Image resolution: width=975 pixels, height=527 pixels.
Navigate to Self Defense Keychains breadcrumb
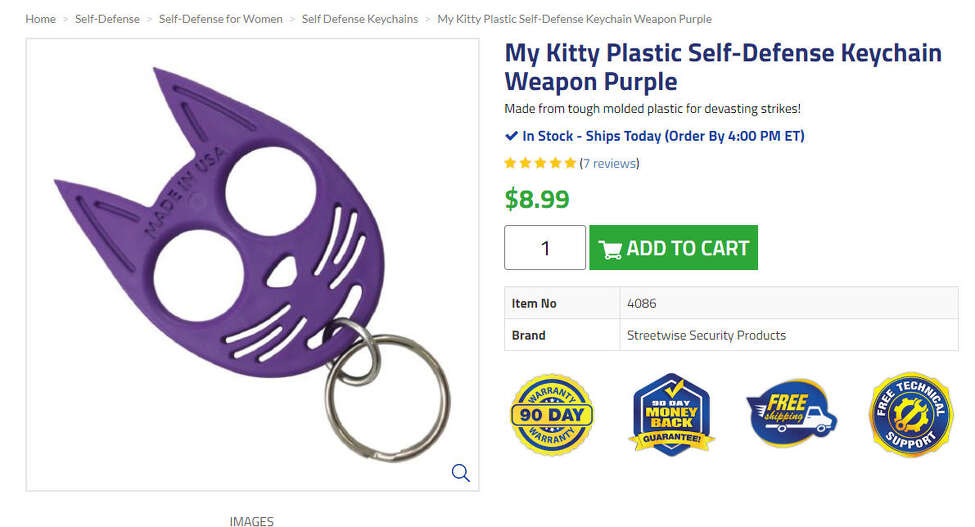coord(360,19)
